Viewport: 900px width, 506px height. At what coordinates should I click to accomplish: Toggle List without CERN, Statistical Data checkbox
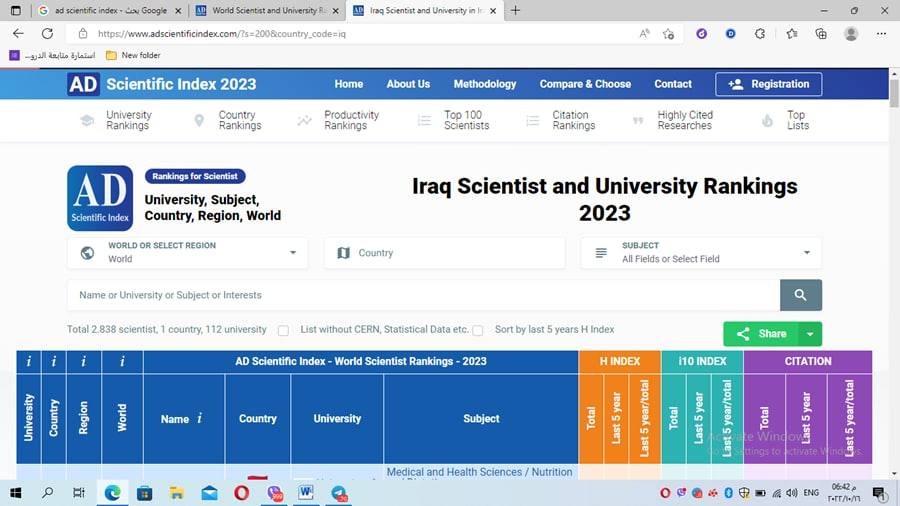283,330
